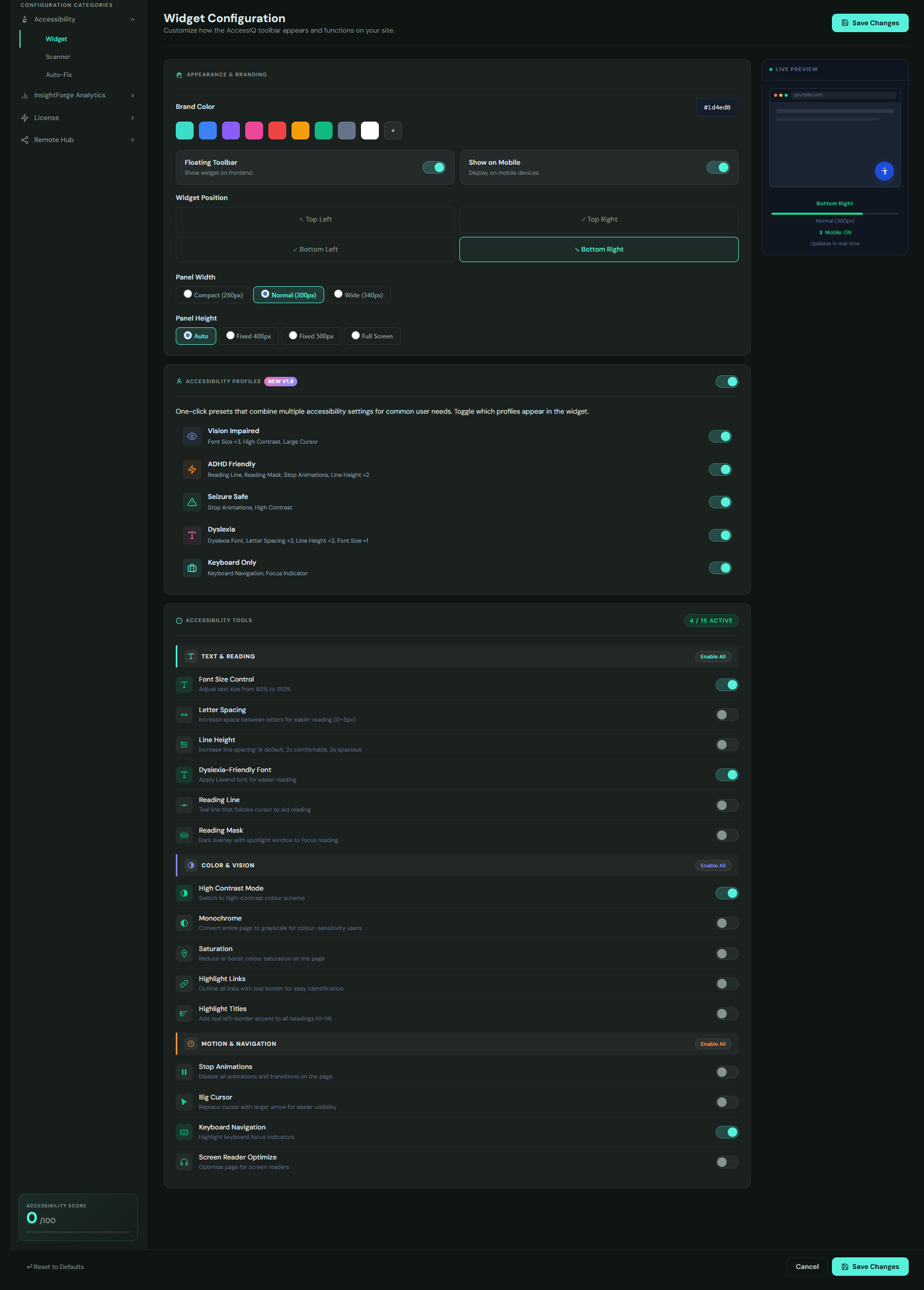Click the ADHD Friendly lightning icon
The height and width of the screenshot is (1290, 924).
192,469
